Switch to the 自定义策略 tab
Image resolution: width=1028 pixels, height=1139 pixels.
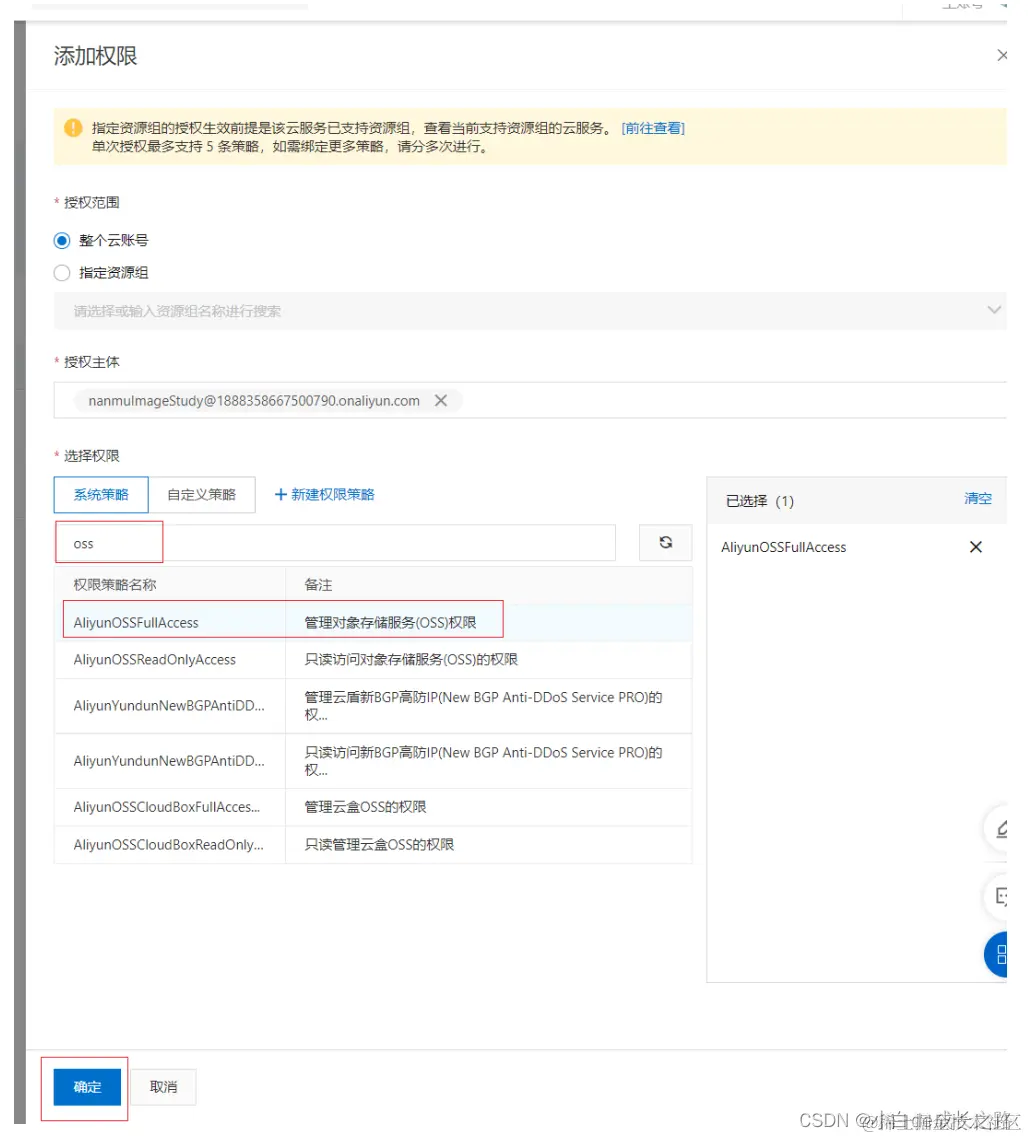(203, 494)
